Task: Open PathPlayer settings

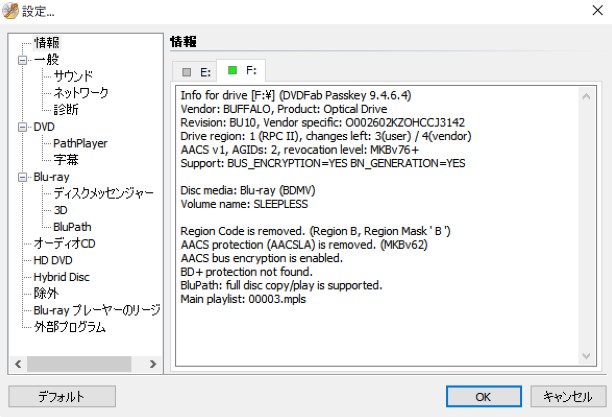Action: click(80, 143)
